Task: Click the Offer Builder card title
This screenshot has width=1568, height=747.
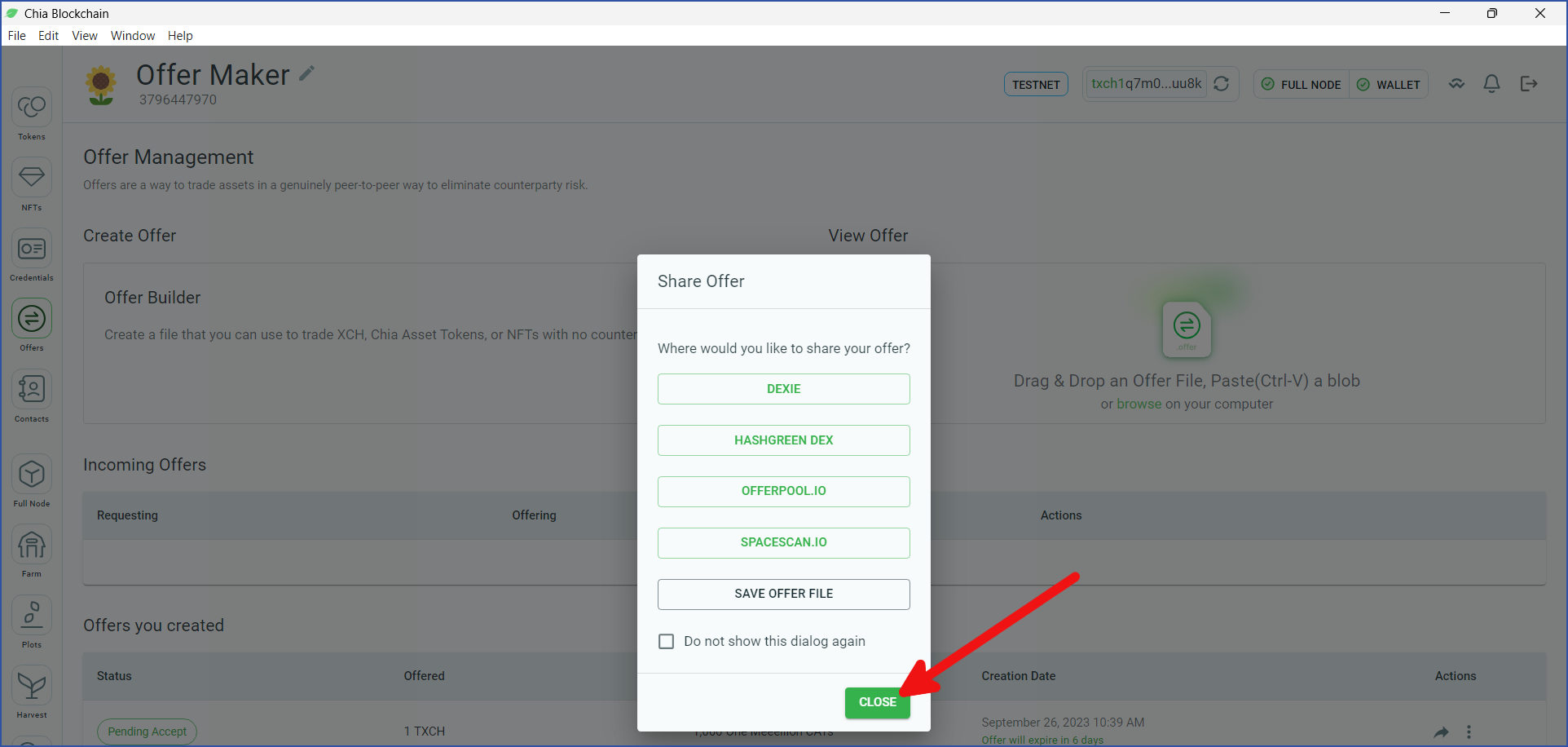Action: 152,298
